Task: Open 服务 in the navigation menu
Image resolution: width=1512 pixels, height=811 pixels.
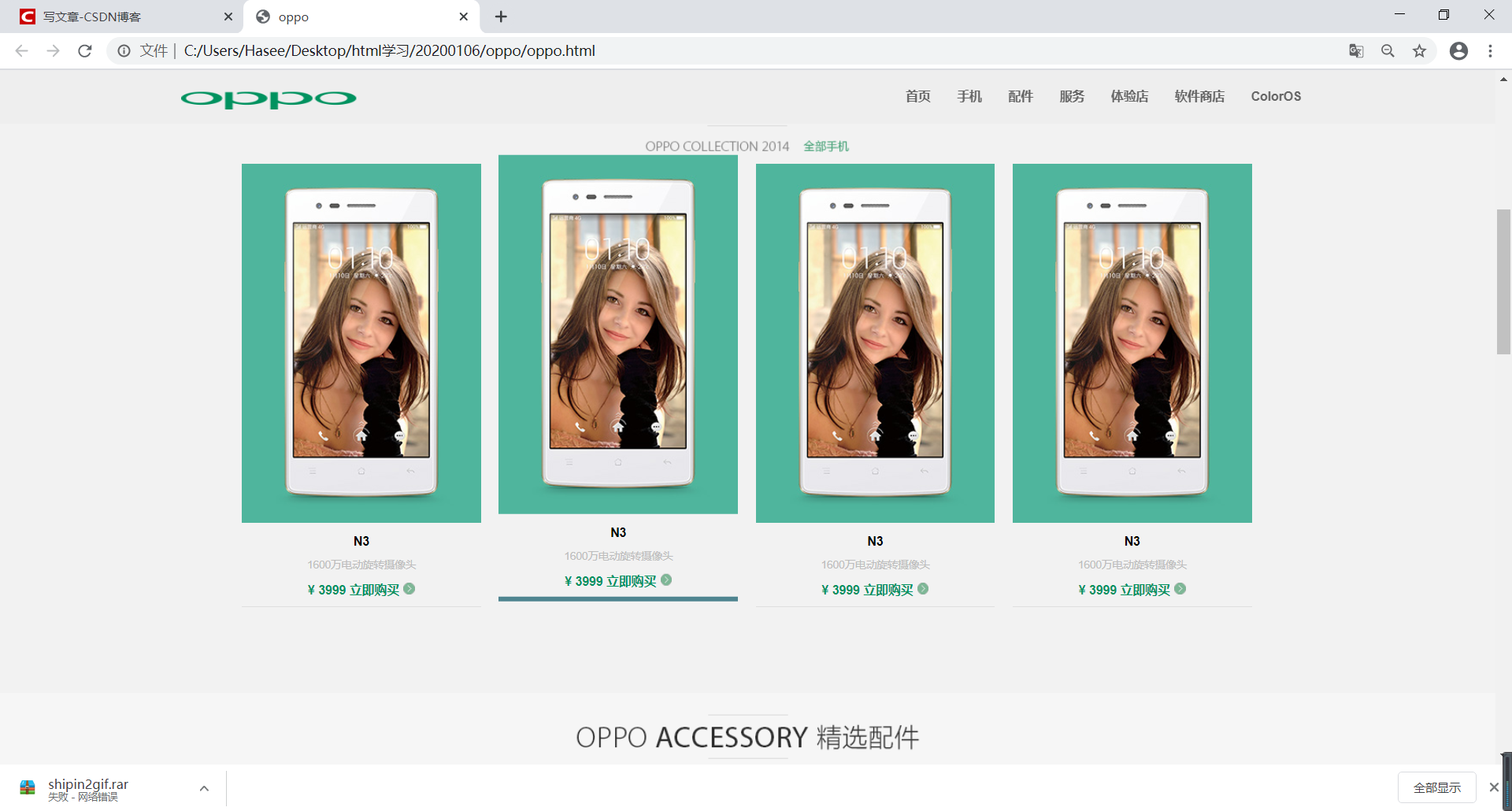Action: 1072,96
